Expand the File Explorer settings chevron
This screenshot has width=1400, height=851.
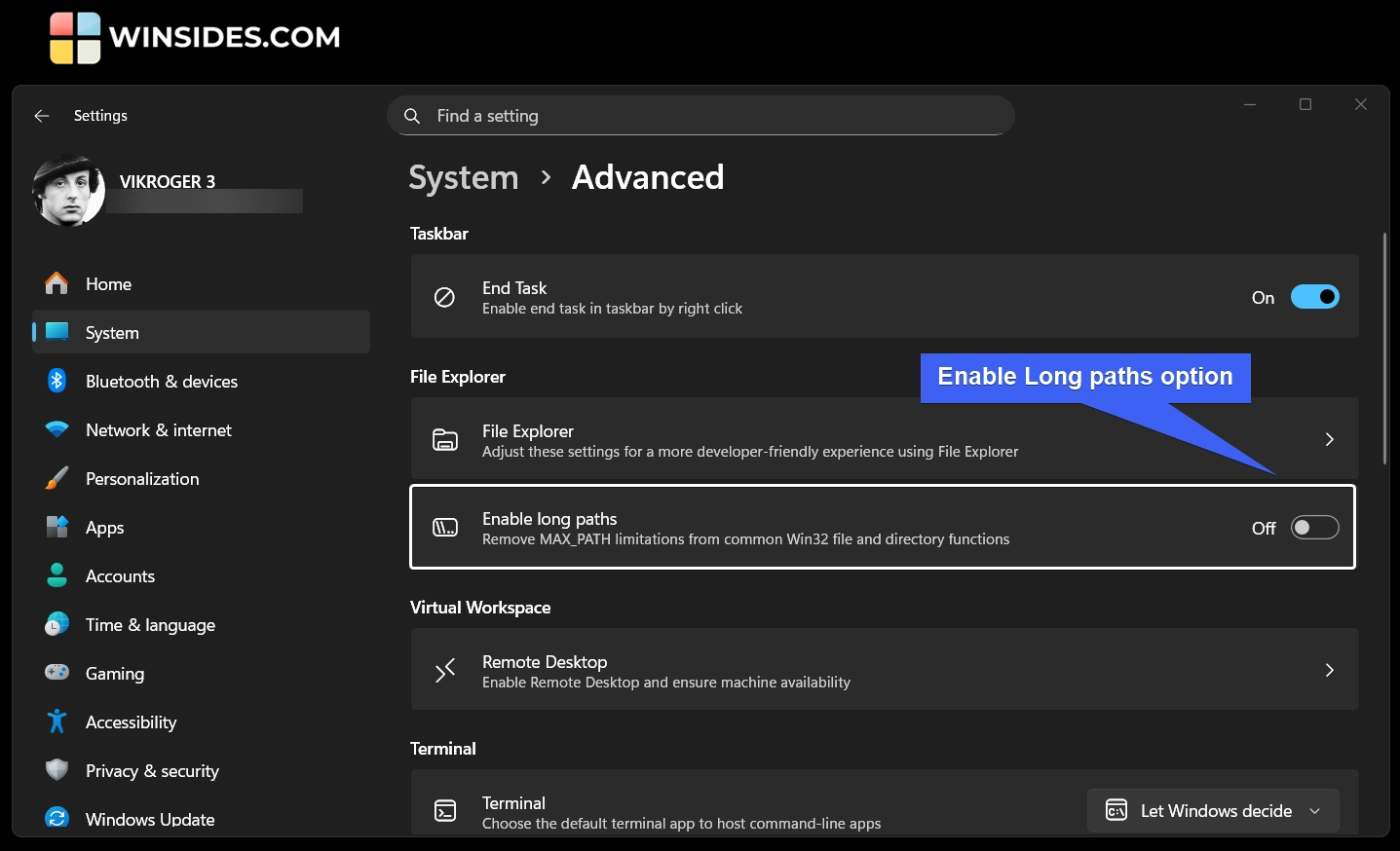tap(1329, 439)
